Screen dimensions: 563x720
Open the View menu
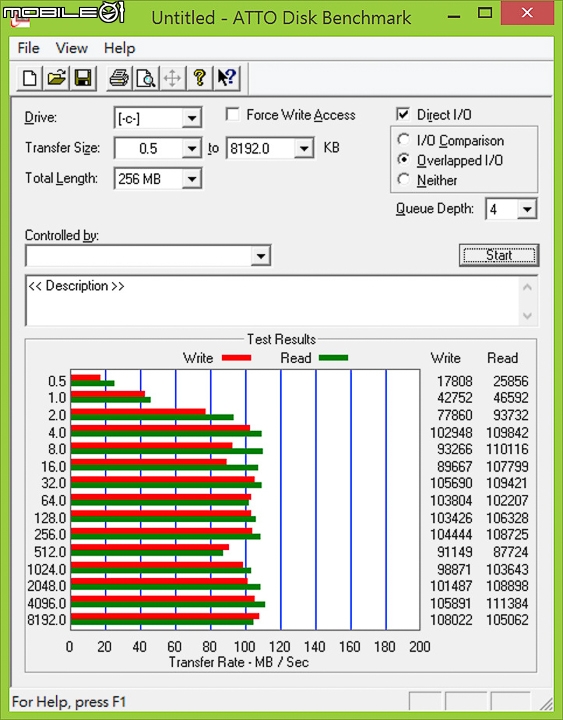pyautogui.click(x=72, y=48)
